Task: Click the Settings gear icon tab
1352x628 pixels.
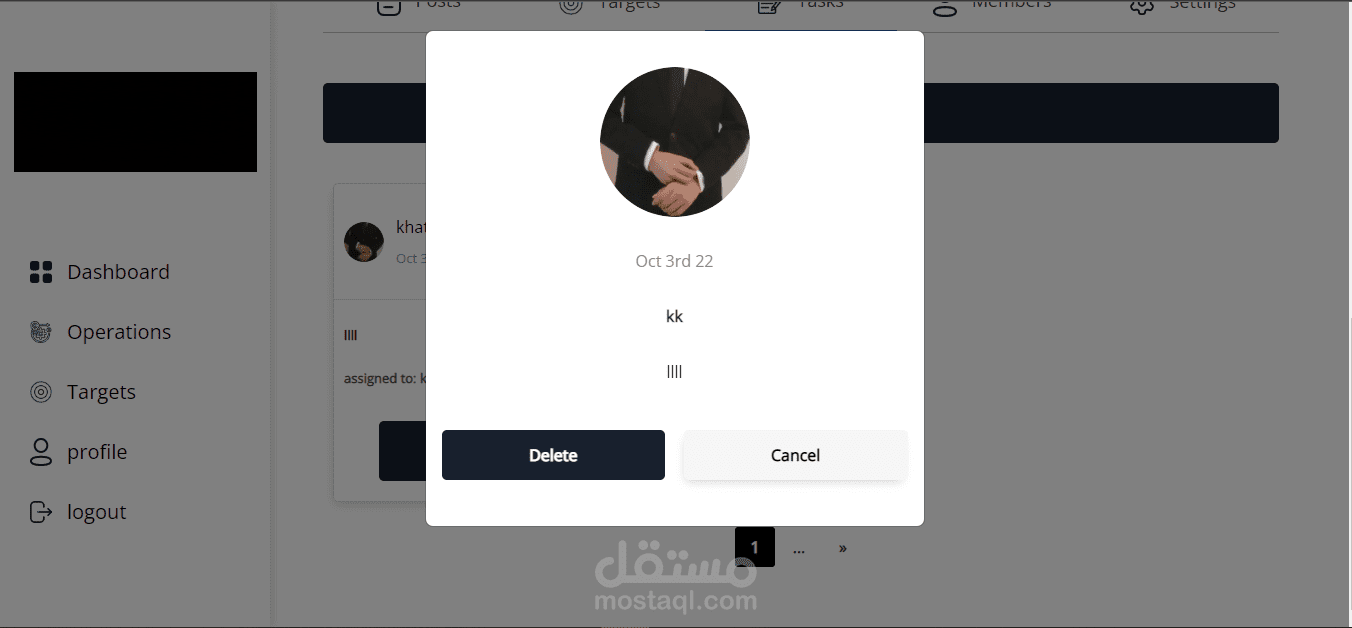Action: tap(1141, 7)
